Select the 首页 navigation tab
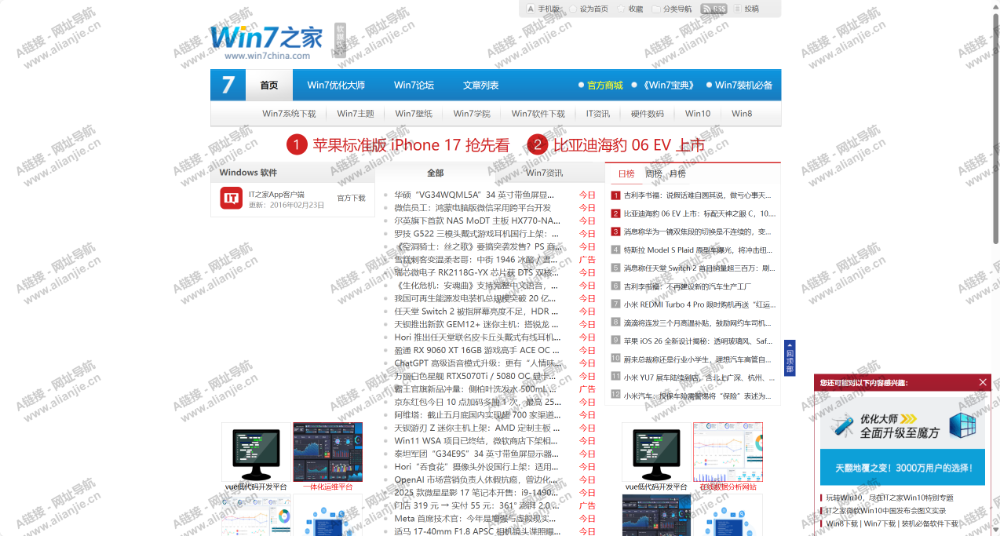1000x536 pixels. 269,85
